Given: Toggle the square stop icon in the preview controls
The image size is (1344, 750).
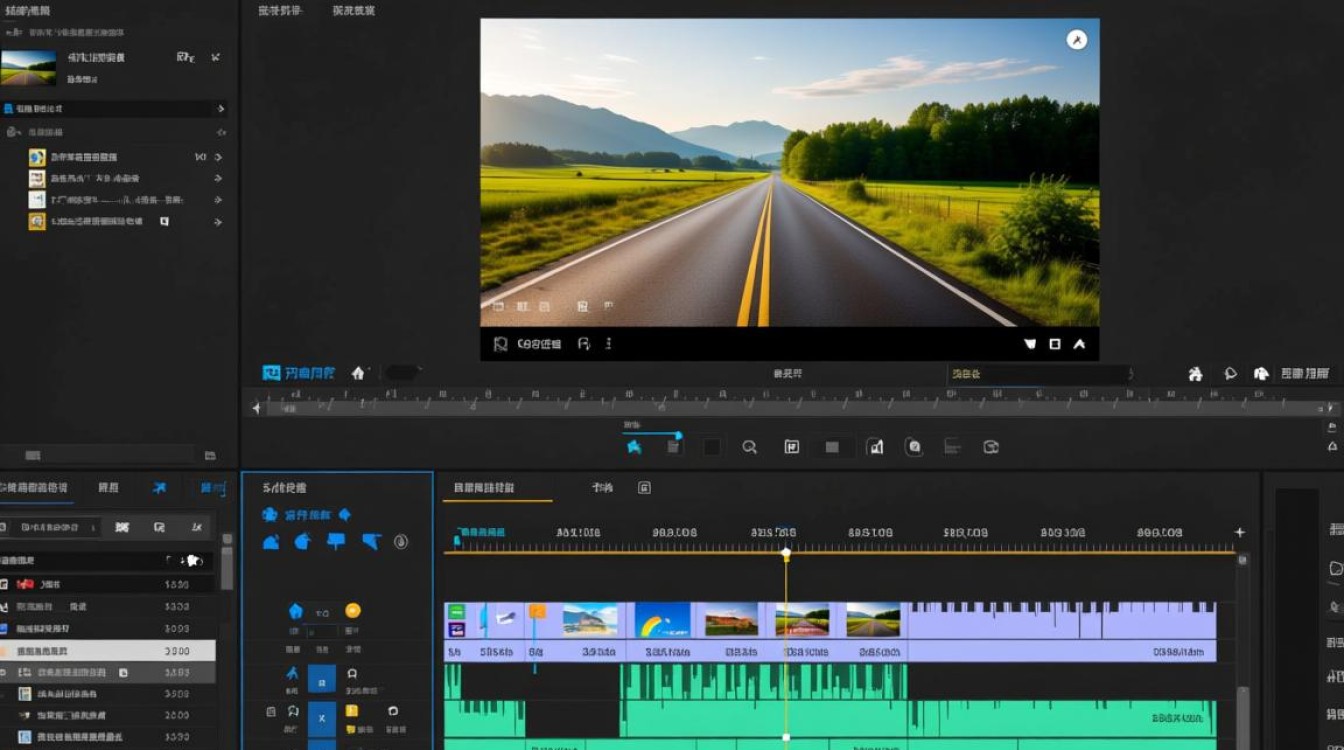Looking at the screenshot, I should (x=1054, y=344).
